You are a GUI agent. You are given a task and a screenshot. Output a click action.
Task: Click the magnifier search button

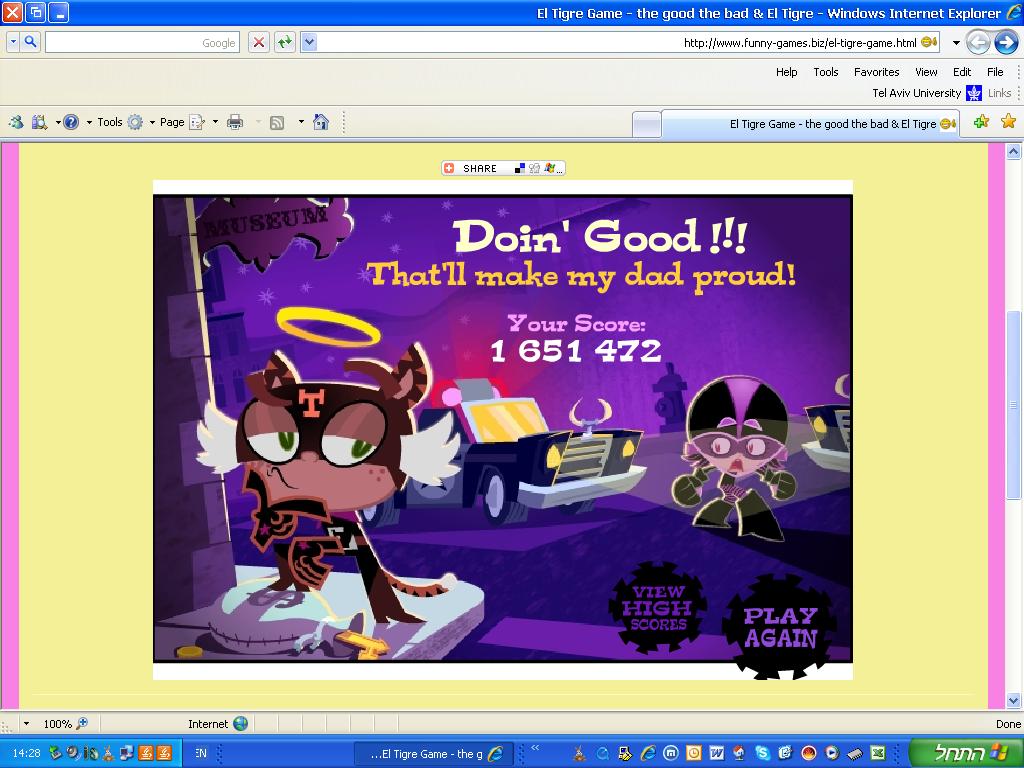pos(30,42)
